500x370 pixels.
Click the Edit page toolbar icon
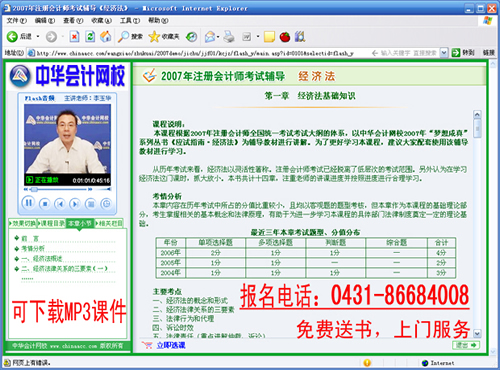pyautogui.click(x=247, y=37)
